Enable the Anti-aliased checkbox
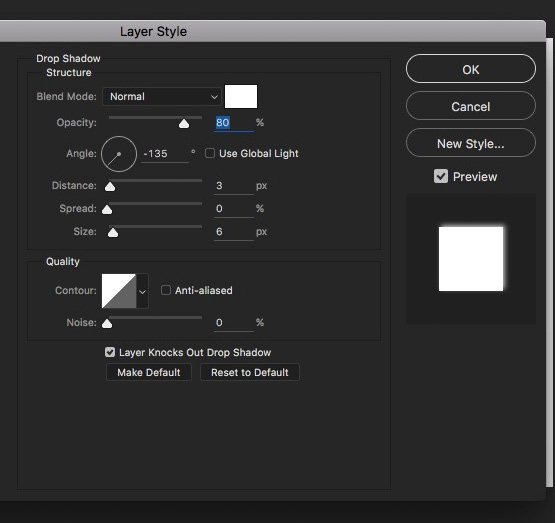The height and width of the screenshot is (523, 555). pos(166,290)
